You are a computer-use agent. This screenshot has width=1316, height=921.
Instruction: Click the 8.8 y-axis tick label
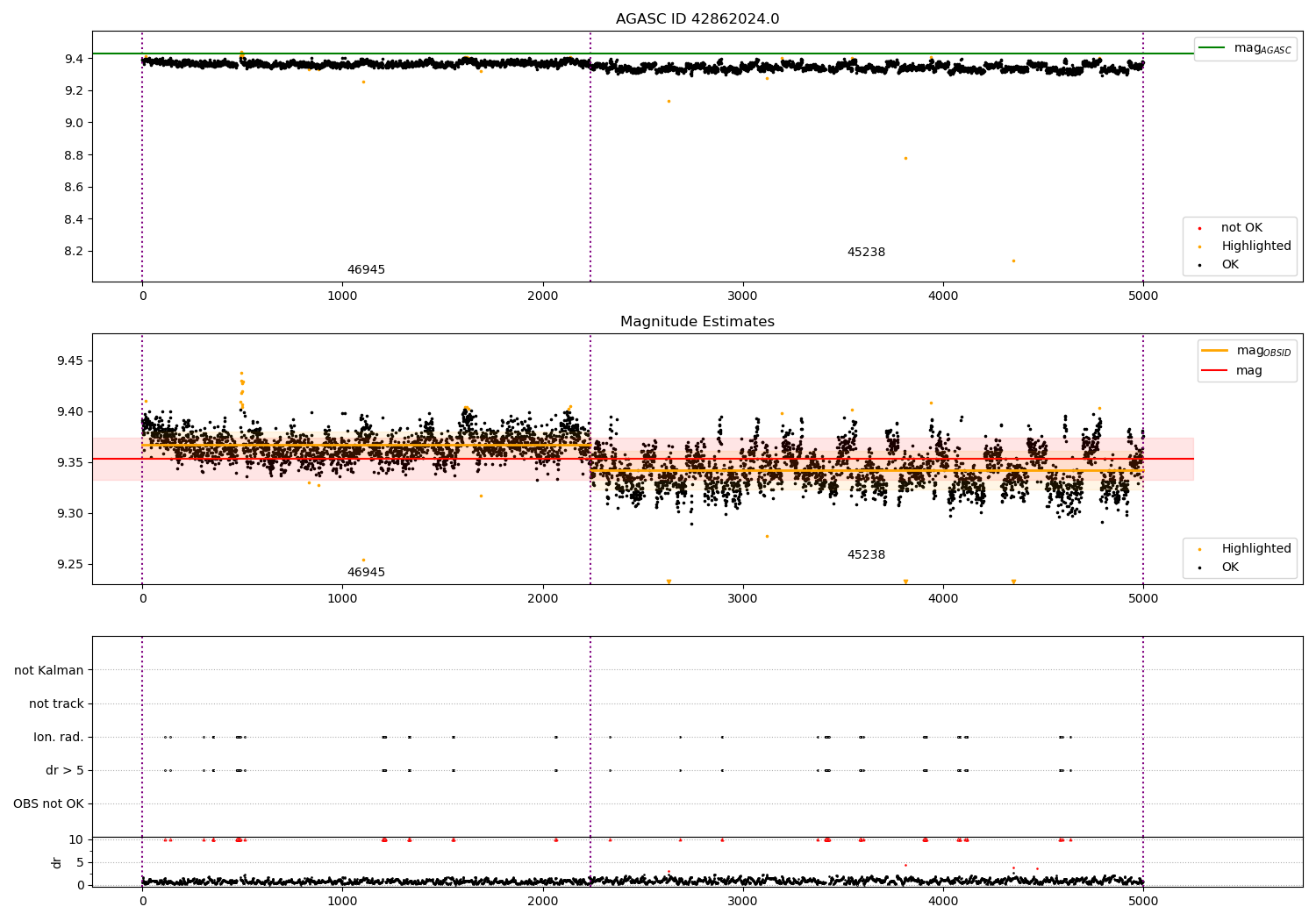(74, 155)
